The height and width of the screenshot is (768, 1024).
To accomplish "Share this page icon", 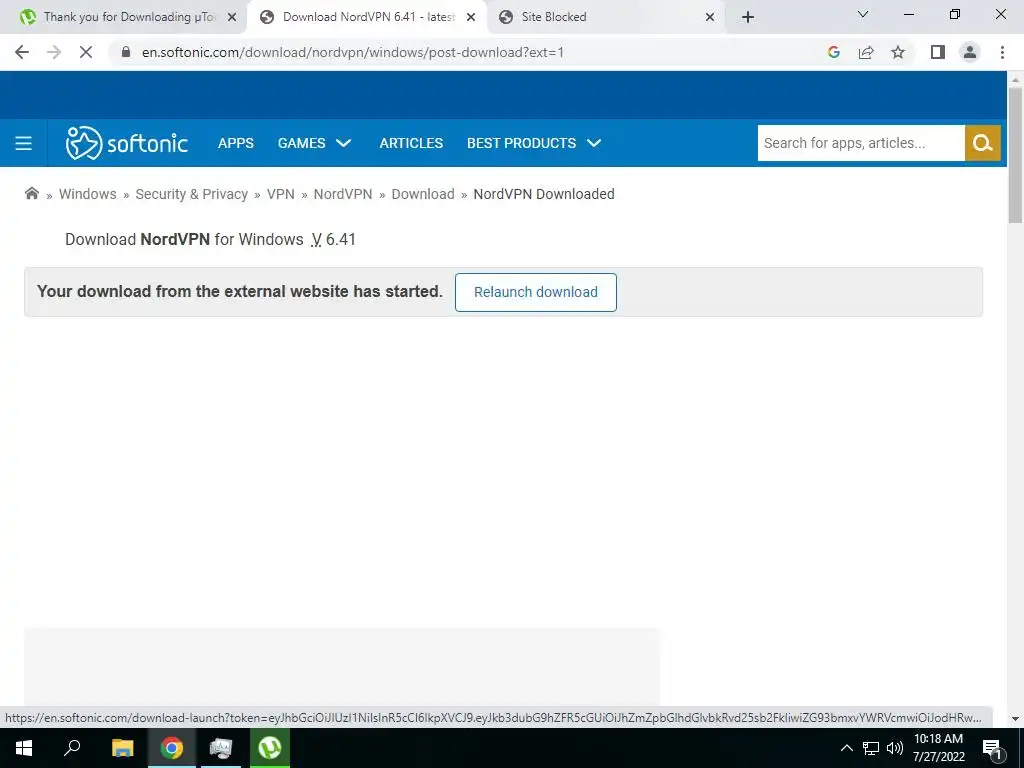I will pos(866,52).
